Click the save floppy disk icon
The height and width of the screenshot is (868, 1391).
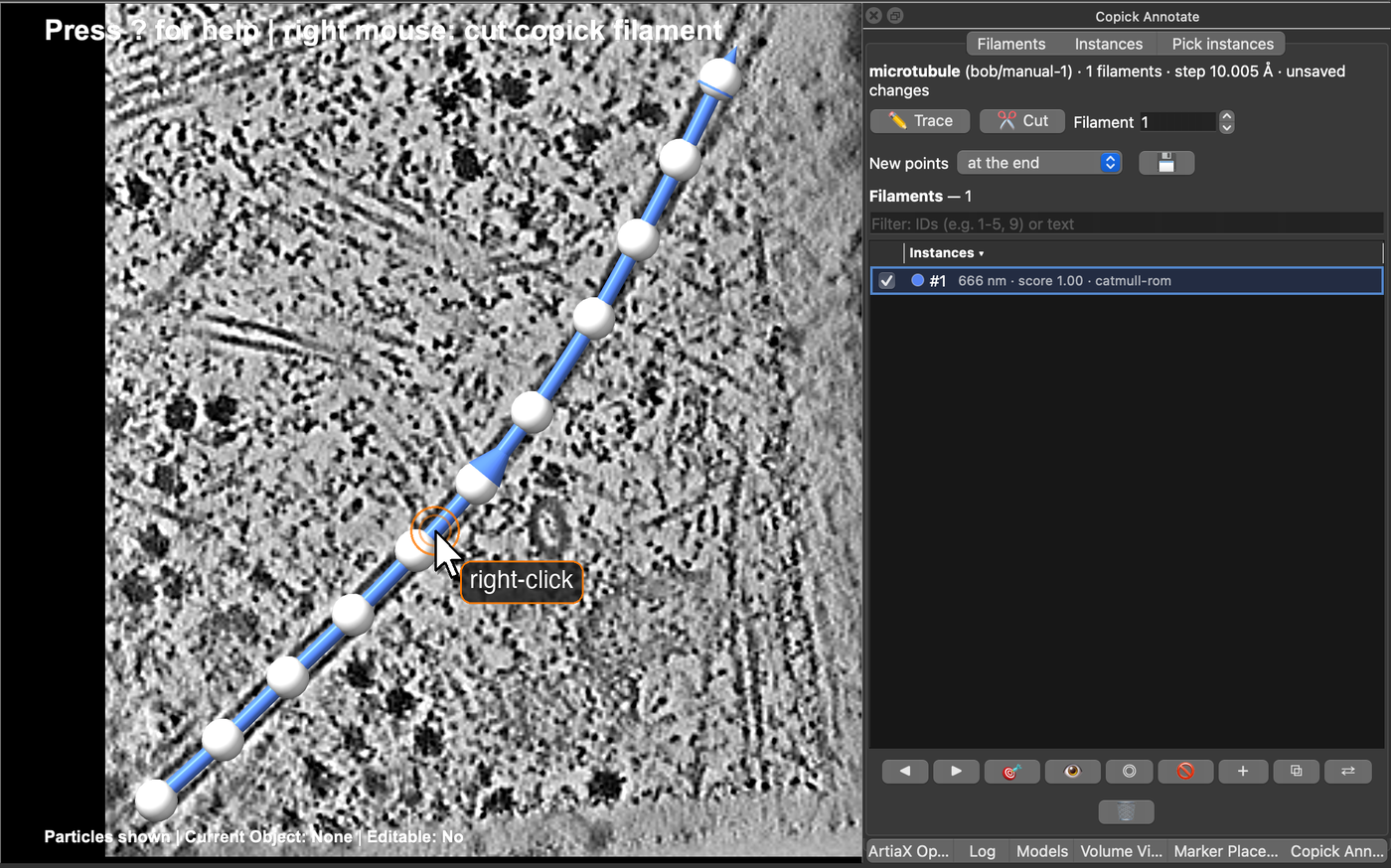(x=1166, y=163)
